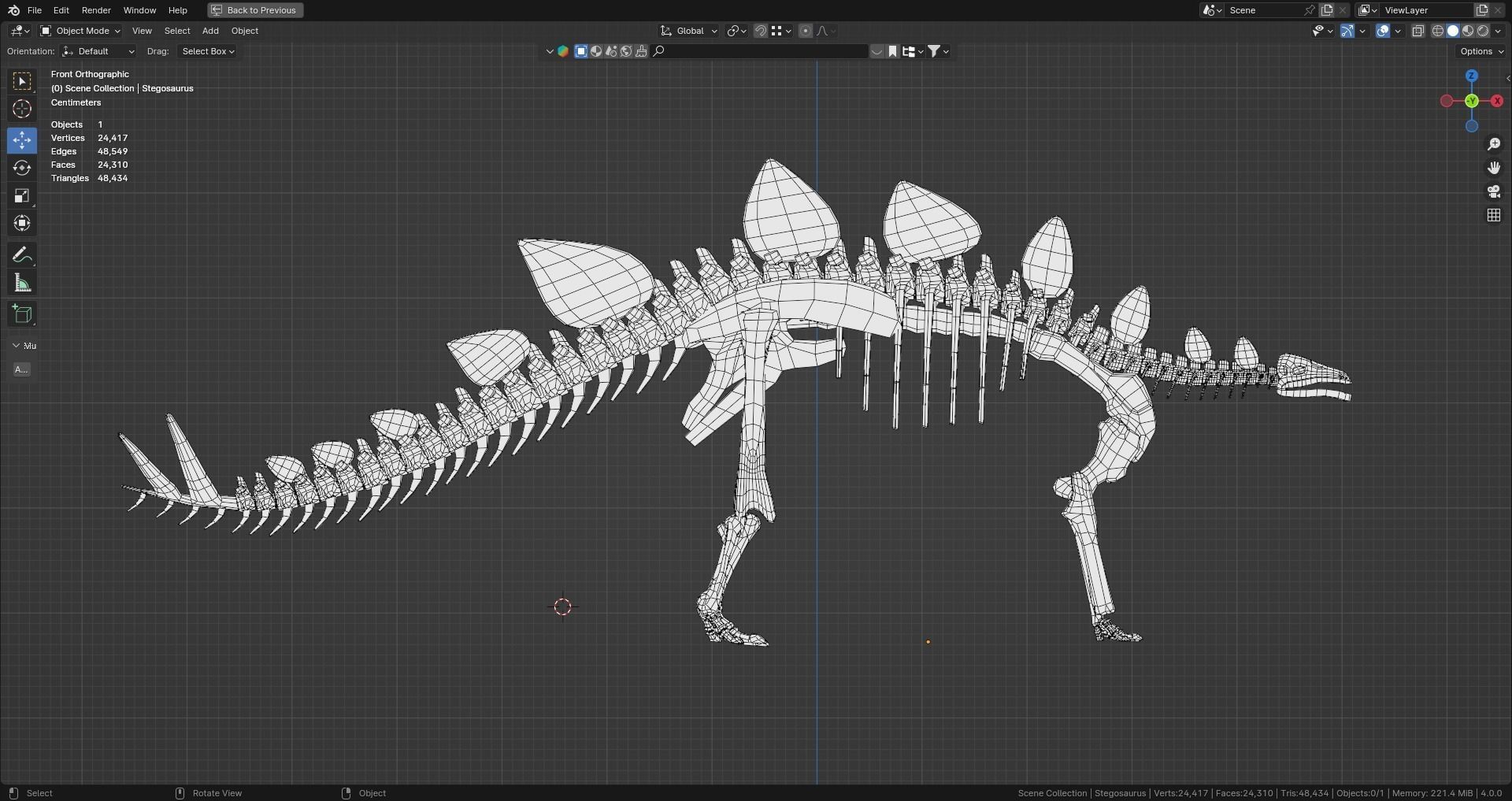Switch to rendered viewport shading

[x=1483, y=31]
